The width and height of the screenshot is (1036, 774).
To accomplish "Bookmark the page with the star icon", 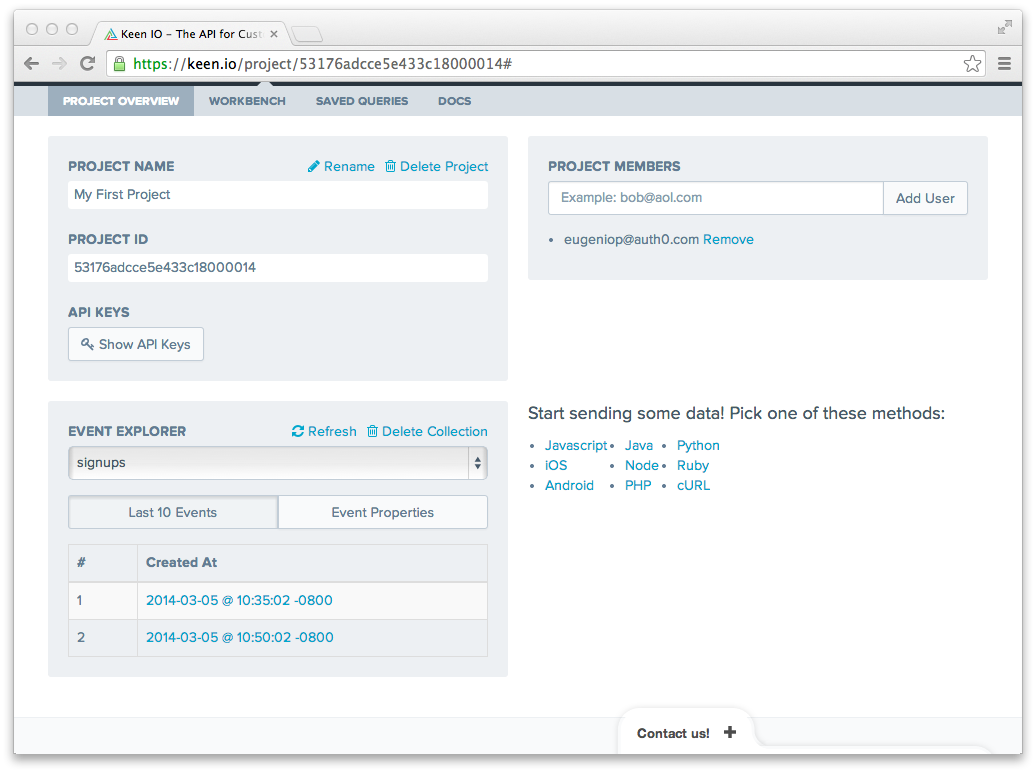I will click(x=972, y=63).
